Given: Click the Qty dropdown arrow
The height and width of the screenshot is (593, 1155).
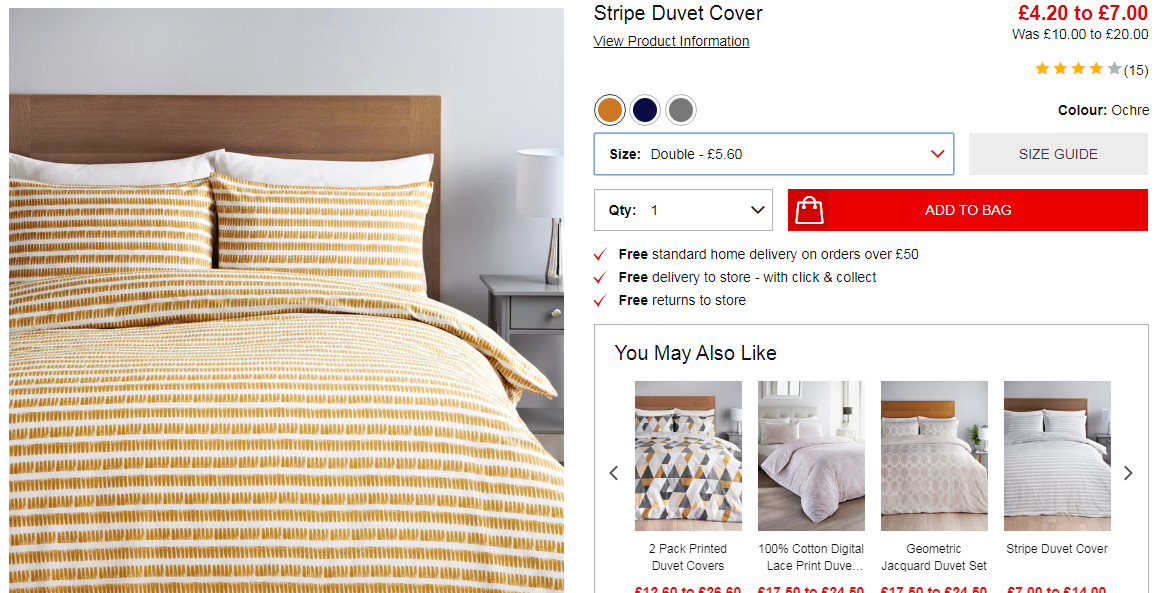Looking at the screenshot, I should 757,210.
